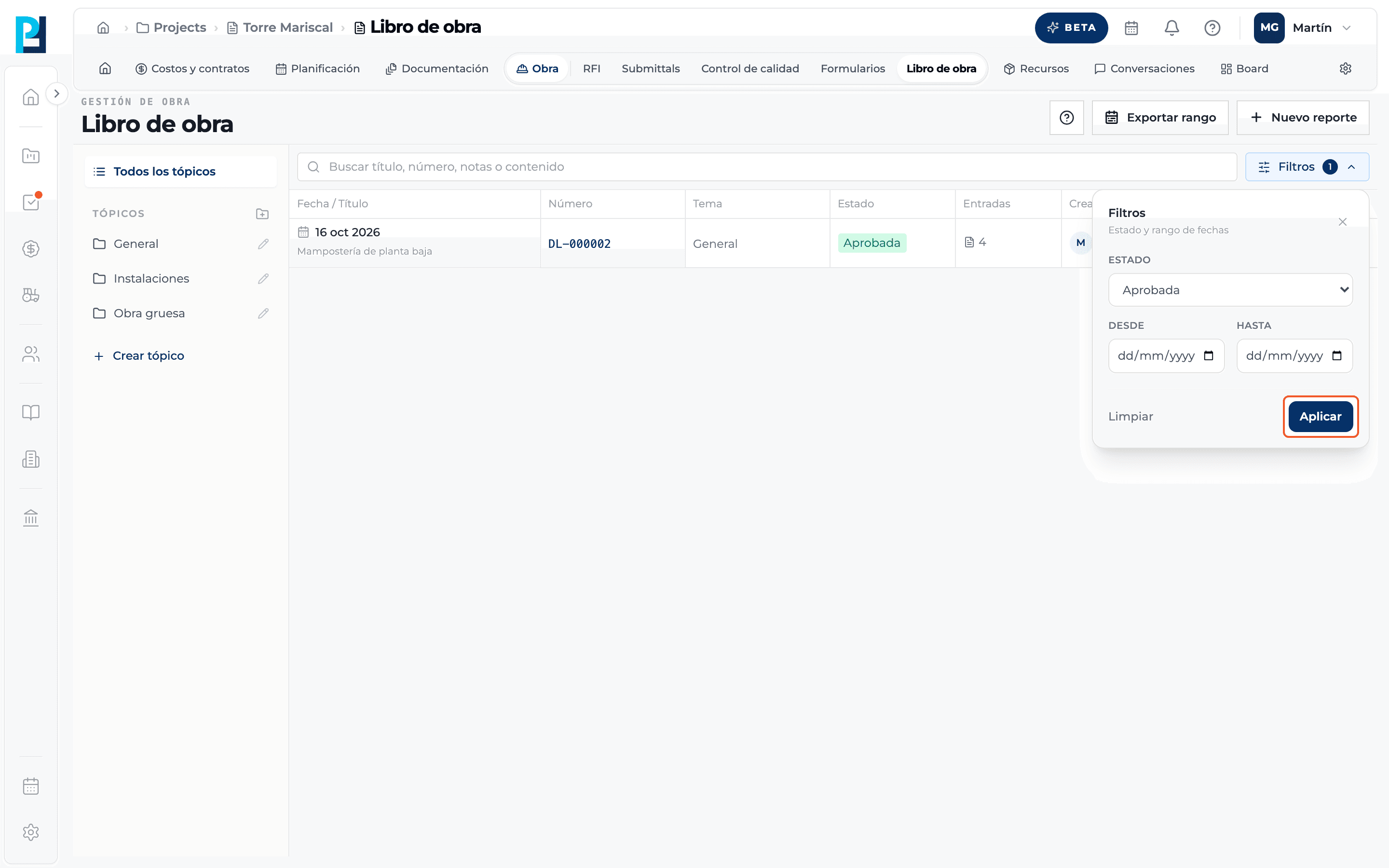Expand the left sidebar with chevron
Viewport: 1389px width, 868px height.
(56, 94)
